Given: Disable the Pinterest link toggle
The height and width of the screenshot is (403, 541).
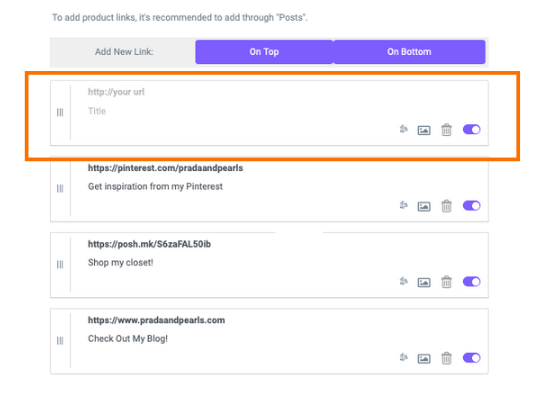Looking at the screenshot, I should [471, 206].
